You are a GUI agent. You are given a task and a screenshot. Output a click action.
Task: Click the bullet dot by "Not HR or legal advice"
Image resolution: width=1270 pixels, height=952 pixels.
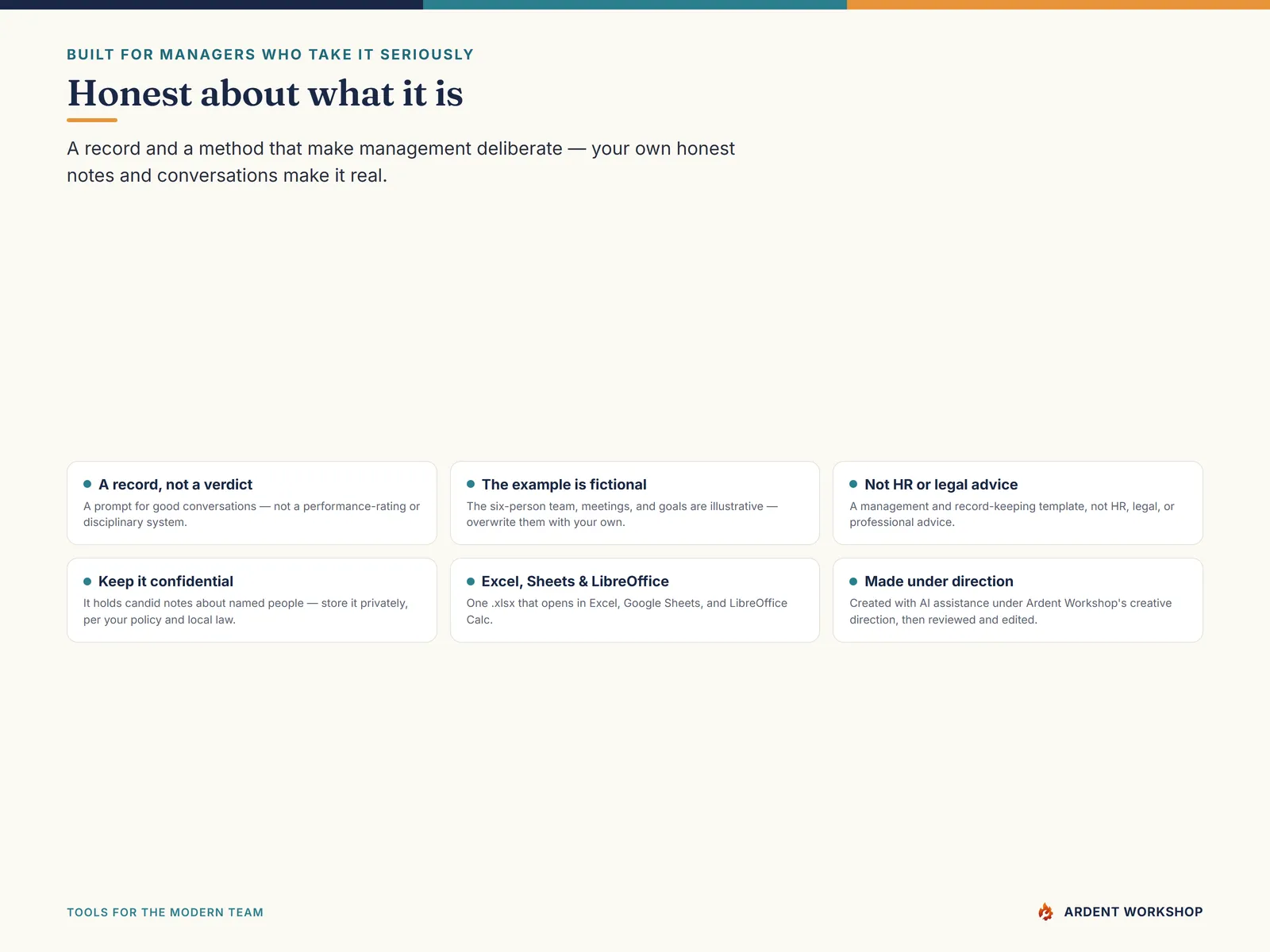pos(853,484)
